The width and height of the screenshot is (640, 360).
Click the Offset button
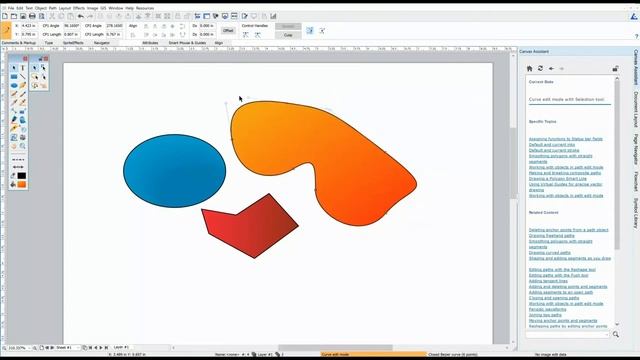(x=228, y=31)
